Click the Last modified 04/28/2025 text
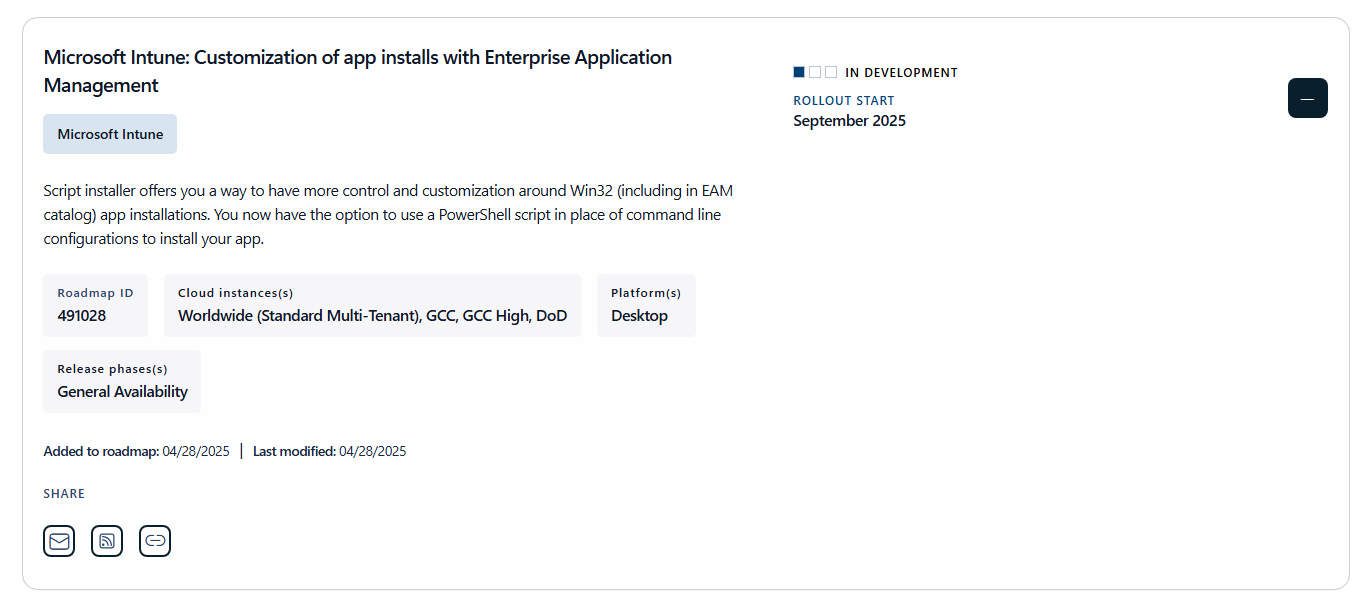The width and height of the screenshot is (1371, 601). [x=330, y=451]
